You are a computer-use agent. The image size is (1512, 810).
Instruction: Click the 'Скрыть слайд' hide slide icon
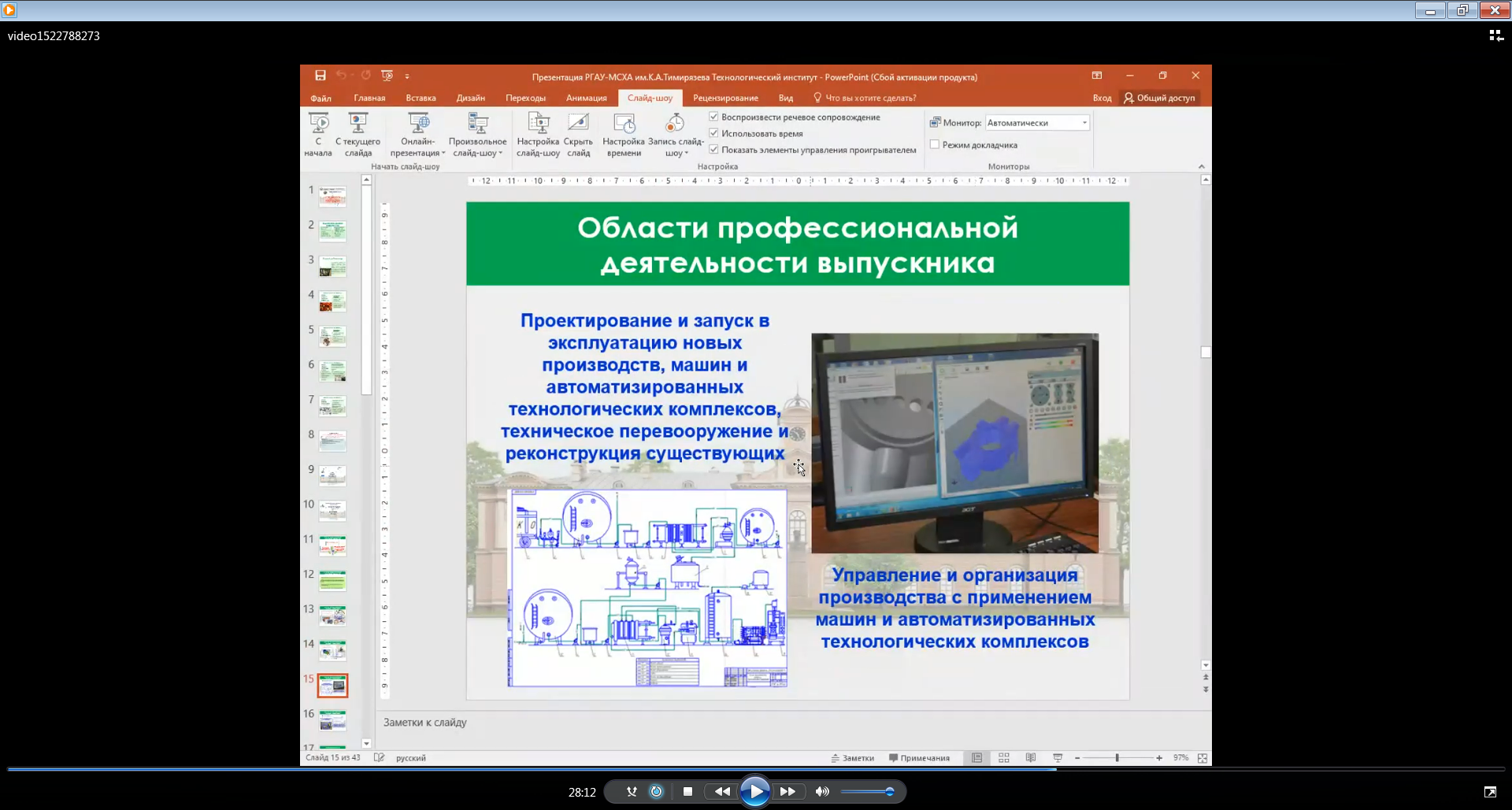[x=578, y=124]
